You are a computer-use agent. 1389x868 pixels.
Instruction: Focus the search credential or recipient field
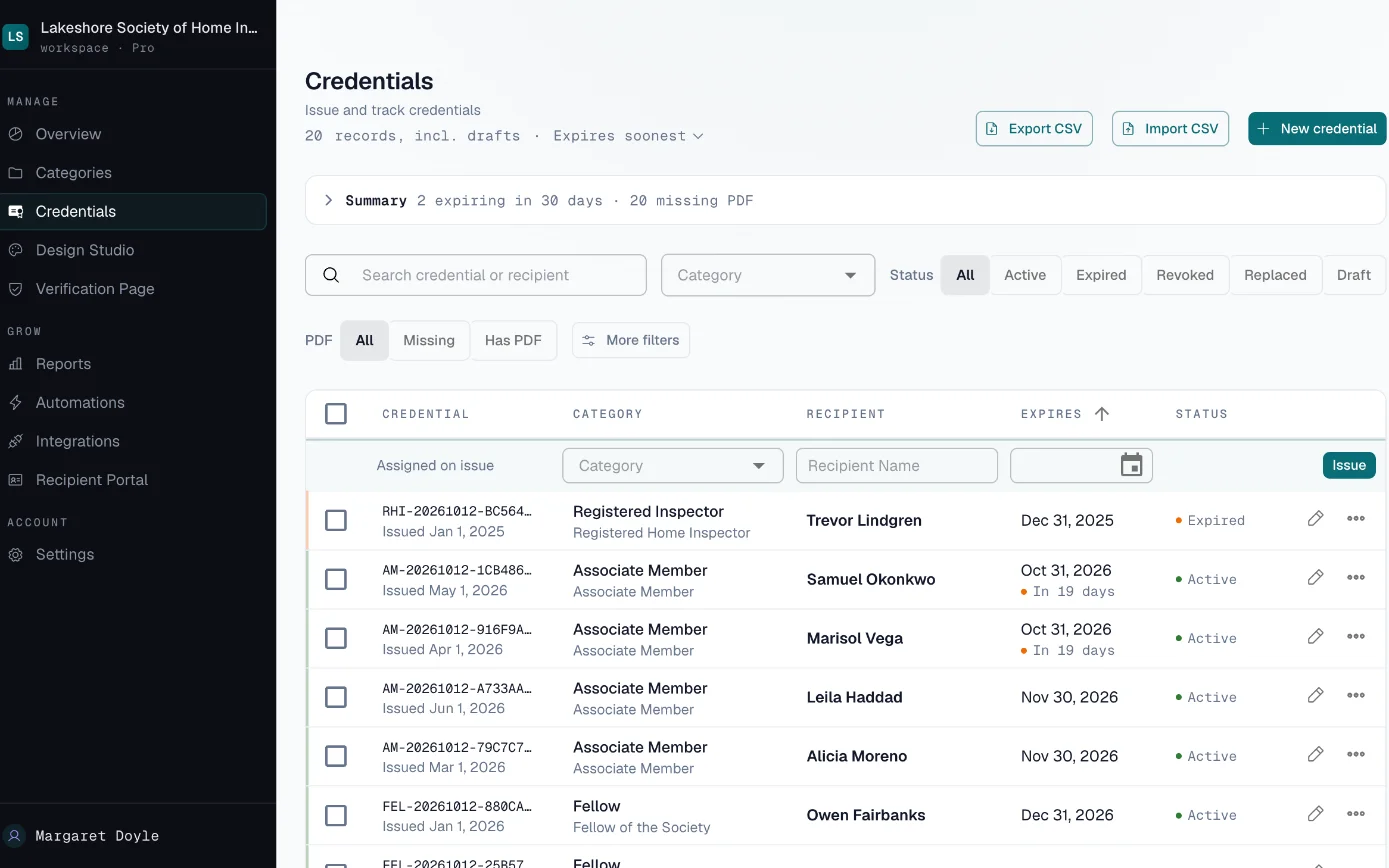tap(476, 275)
